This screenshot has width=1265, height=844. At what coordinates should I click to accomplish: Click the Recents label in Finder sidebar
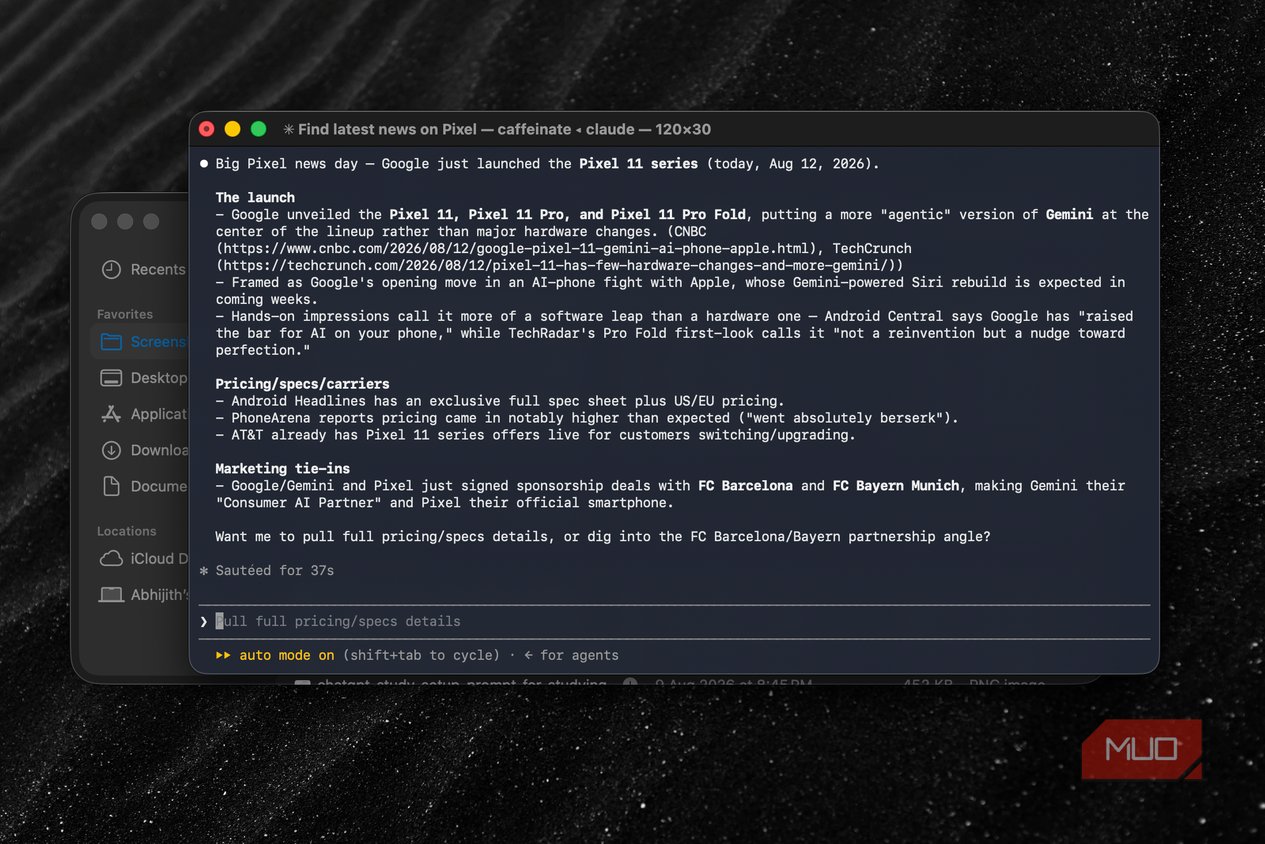pos(158,269)
